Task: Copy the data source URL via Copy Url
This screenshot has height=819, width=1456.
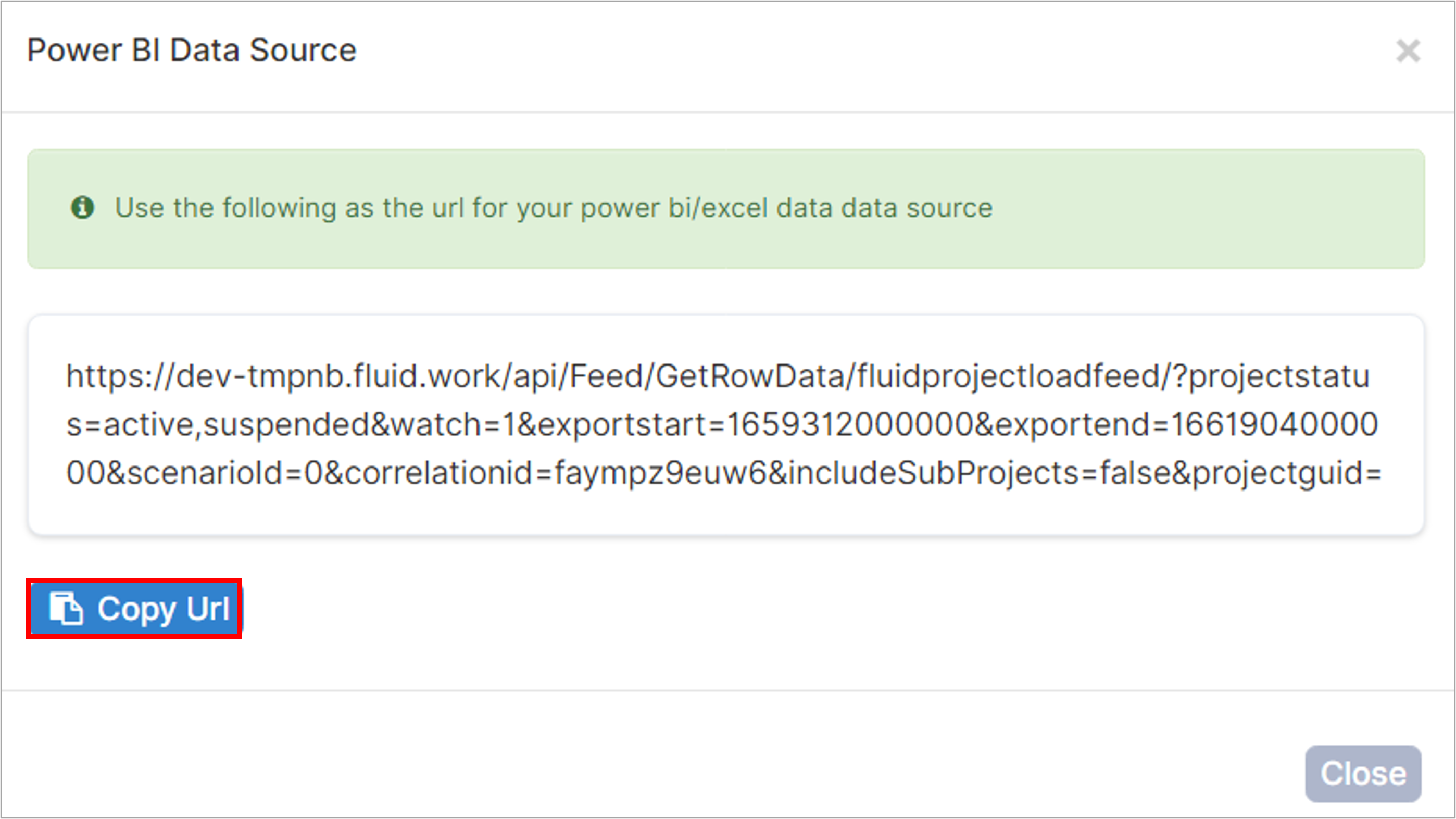Action: pos(134,609)
